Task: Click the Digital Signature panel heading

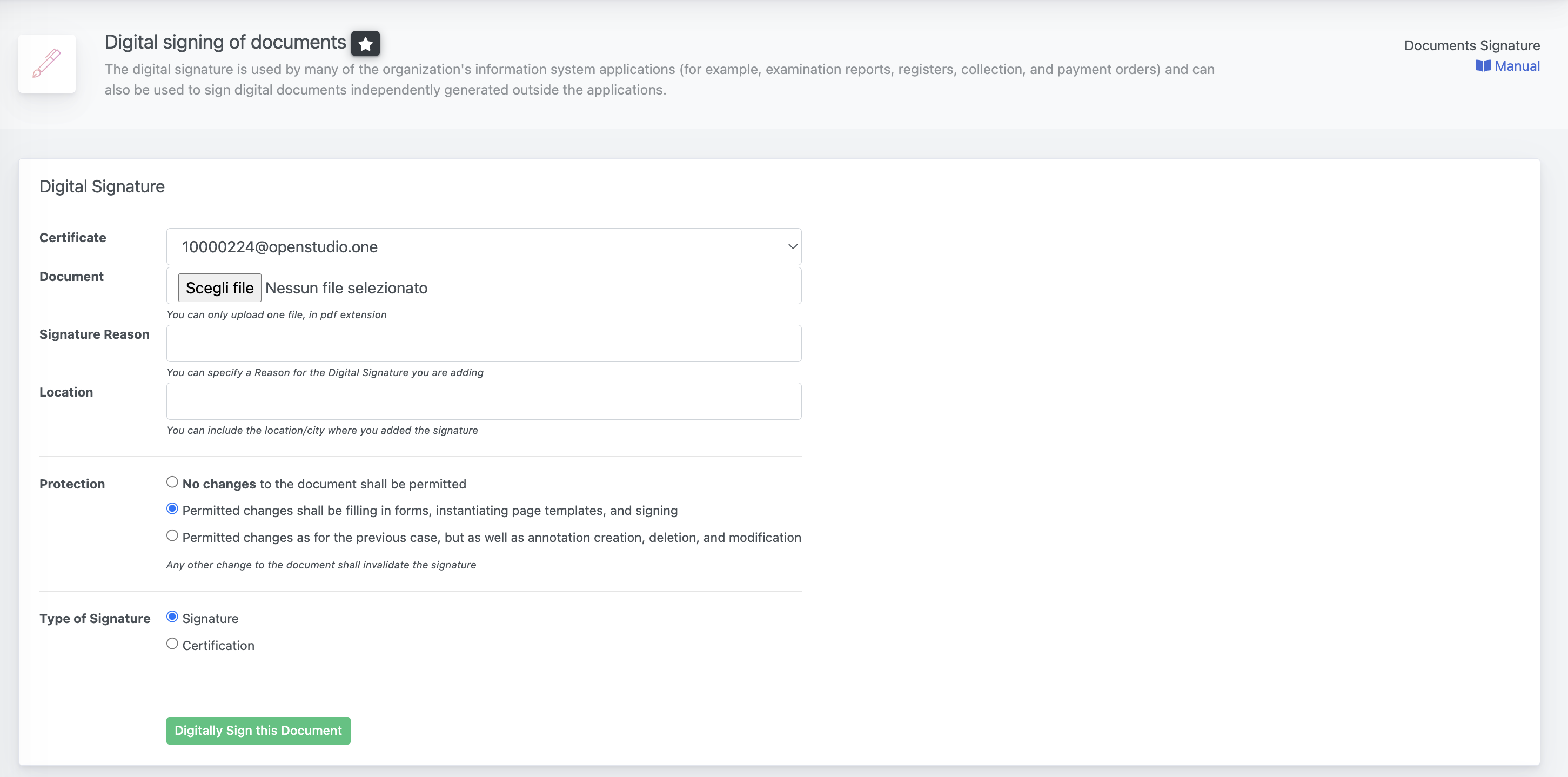Action: [x=102, y=186]
